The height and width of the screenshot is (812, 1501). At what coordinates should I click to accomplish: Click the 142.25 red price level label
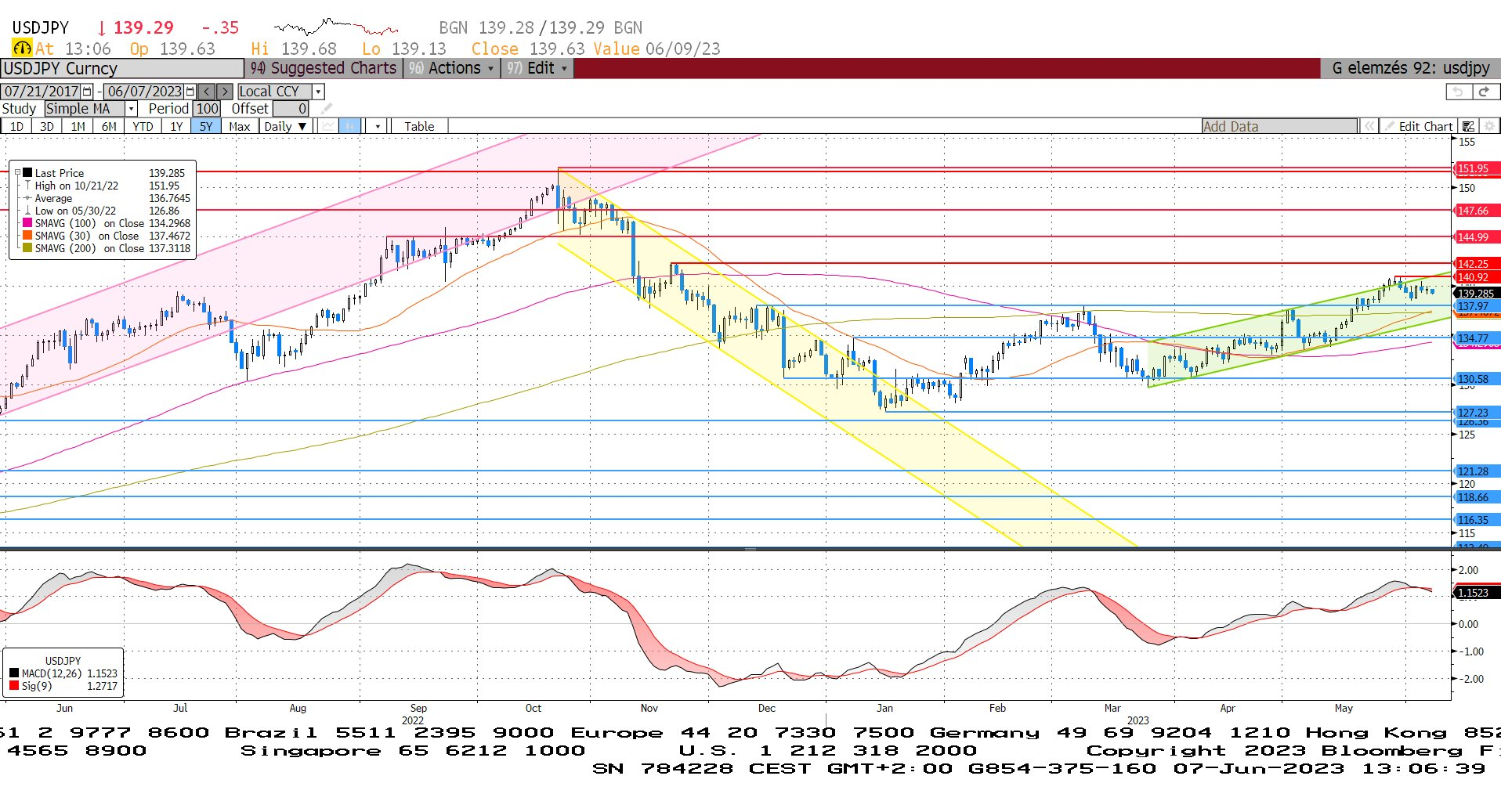click(1476, 264)
